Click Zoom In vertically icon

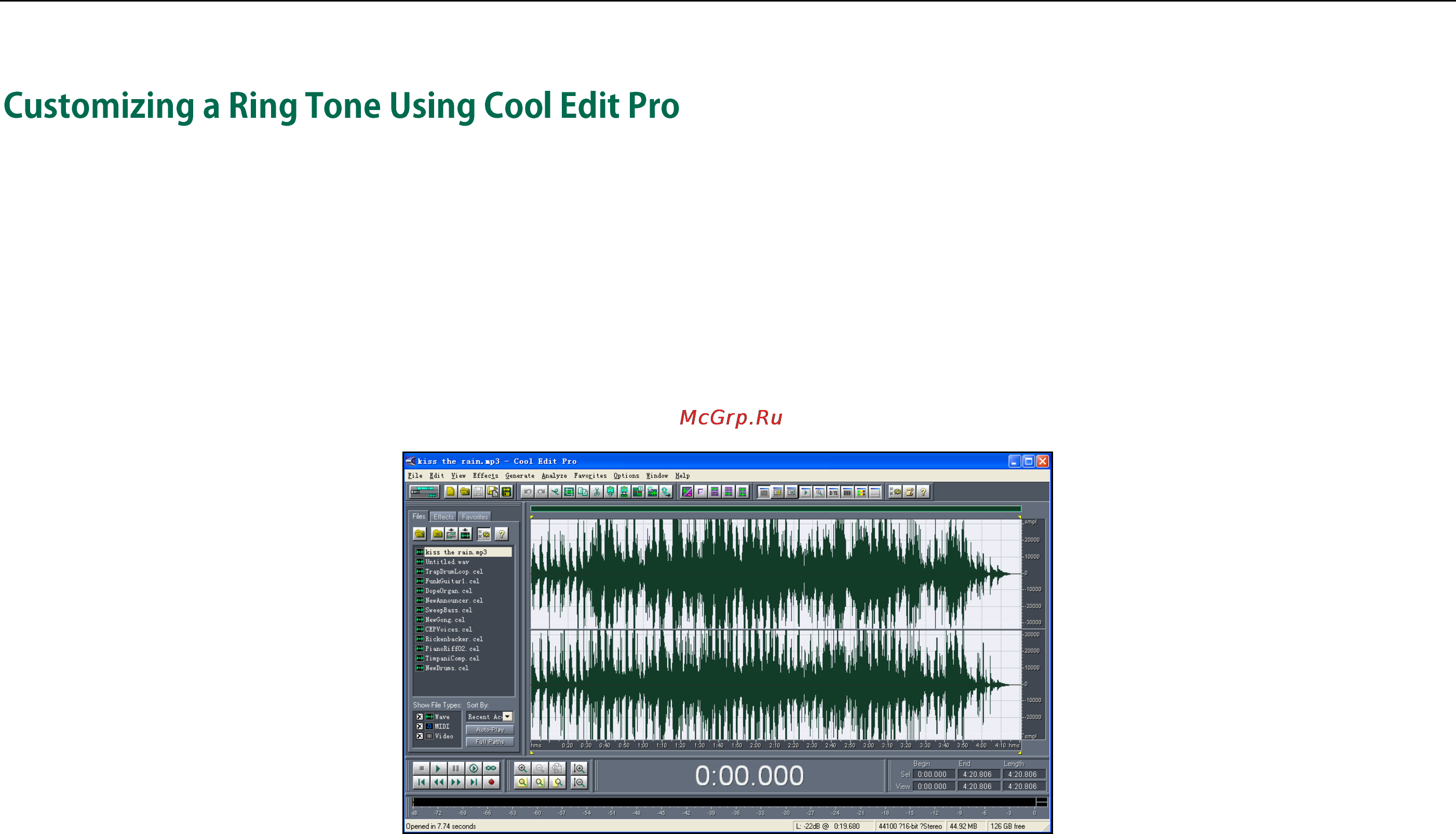click(579, 768)
